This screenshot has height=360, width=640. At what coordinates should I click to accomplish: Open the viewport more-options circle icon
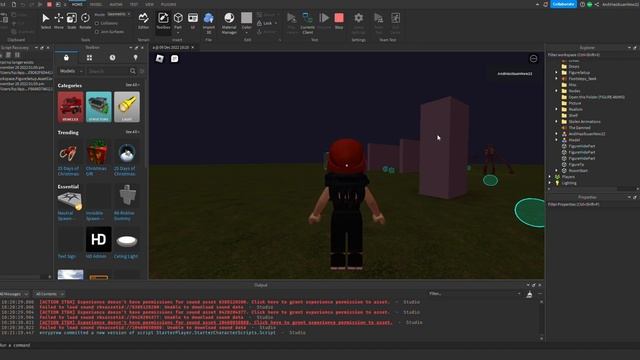coord(533,58)
